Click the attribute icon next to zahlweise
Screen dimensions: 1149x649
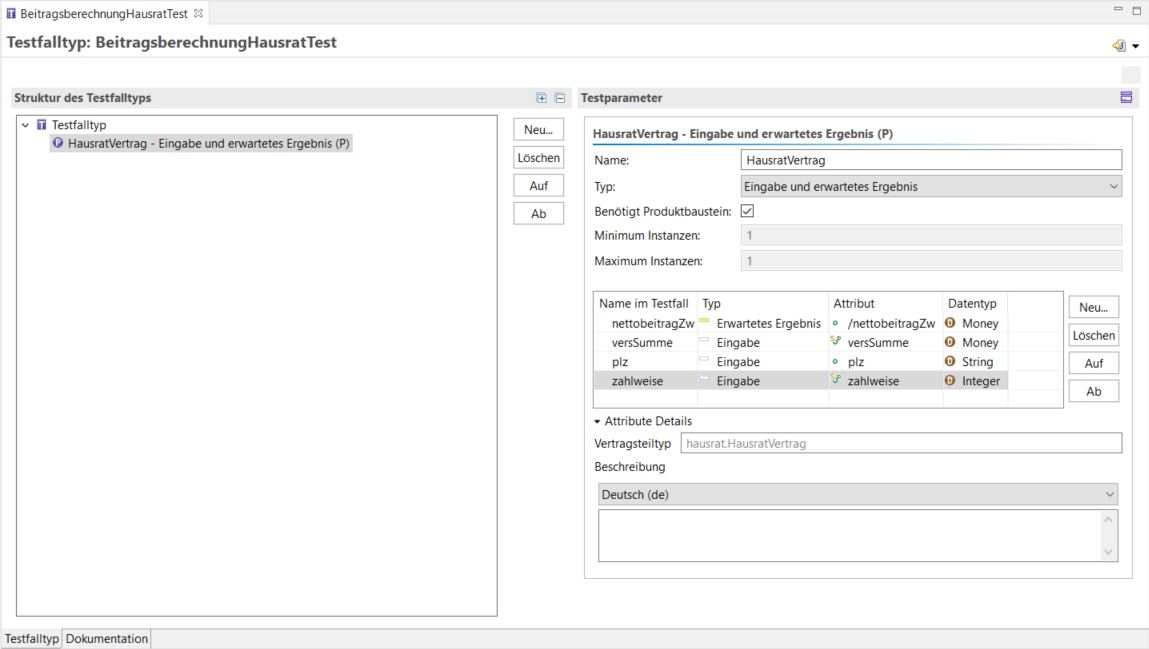(836, 380)
